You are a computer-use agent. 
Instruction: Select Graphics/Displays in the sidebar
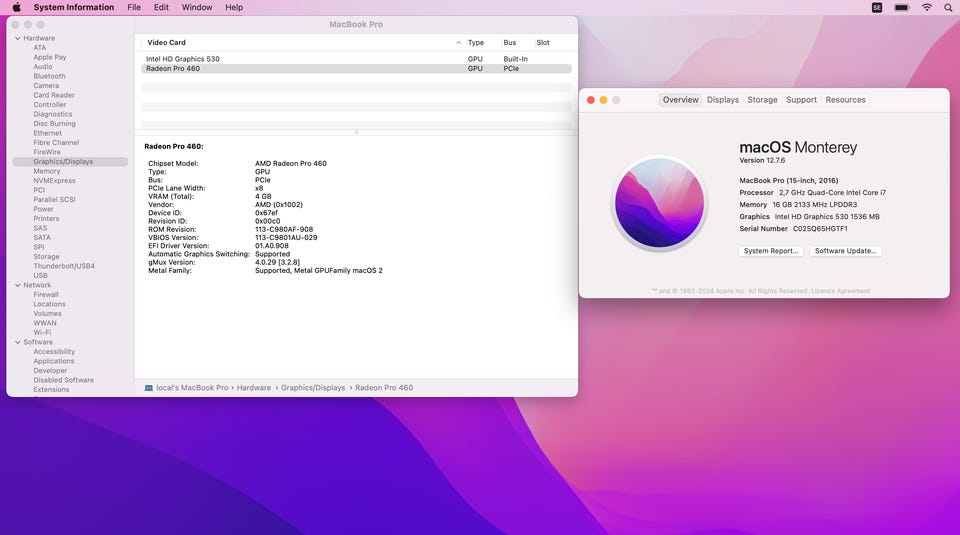click(x=70, y=162)
